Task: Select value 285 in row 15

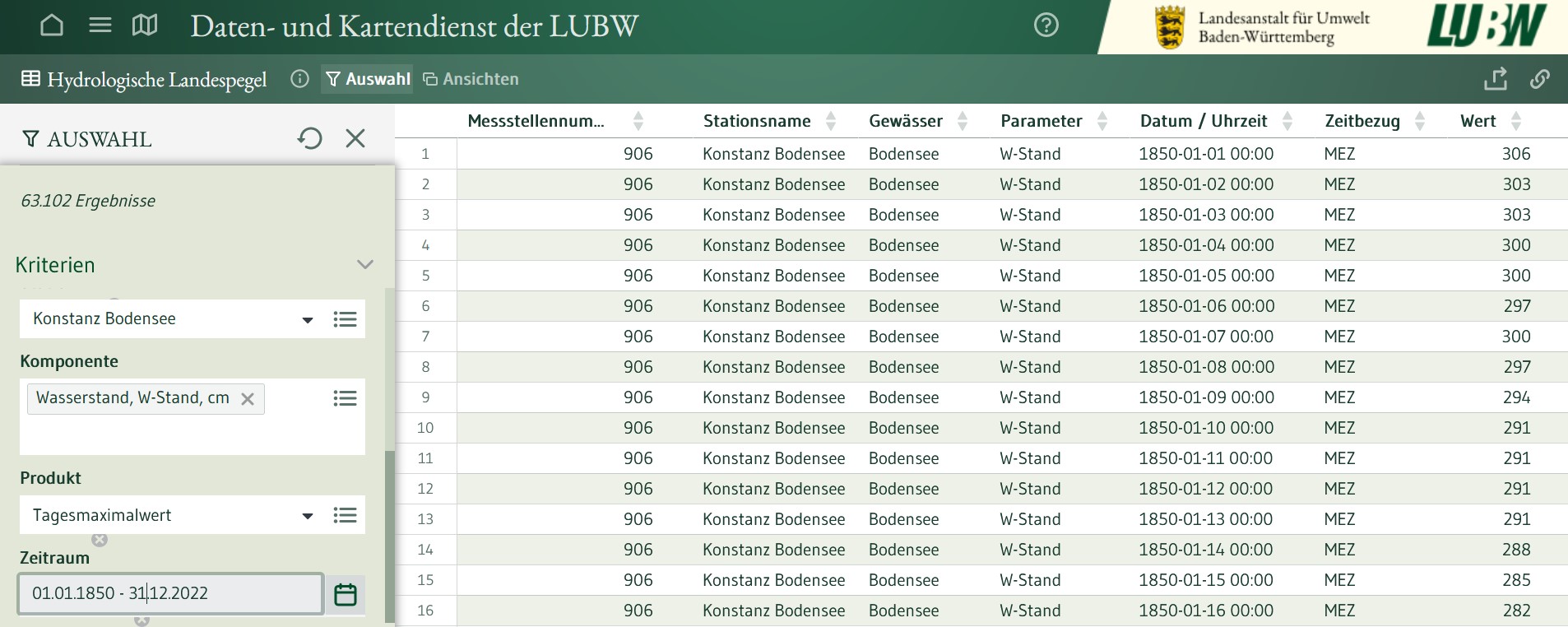Action: 1516,580
